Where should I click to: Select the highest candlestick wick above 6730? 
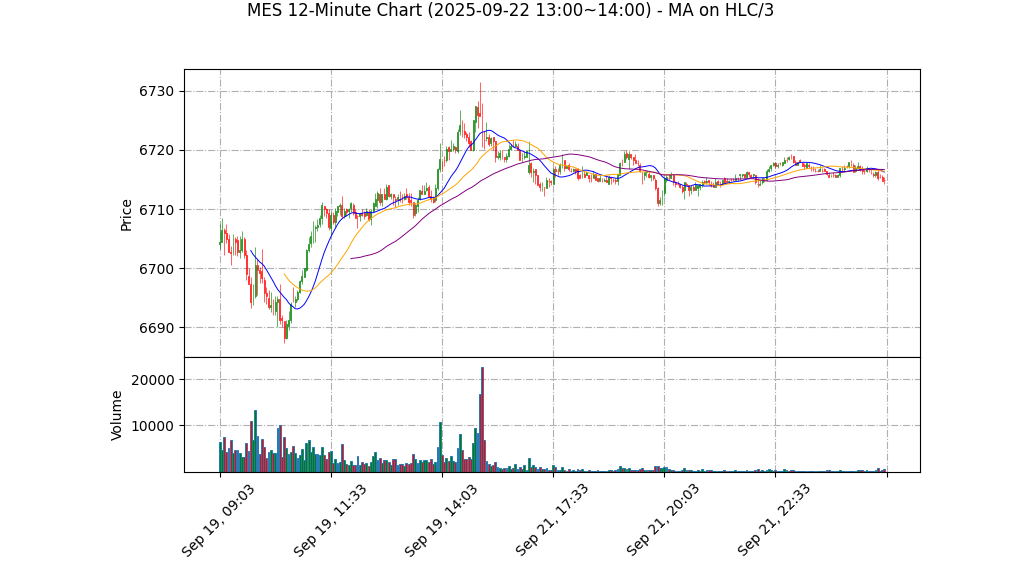point(480,98)
